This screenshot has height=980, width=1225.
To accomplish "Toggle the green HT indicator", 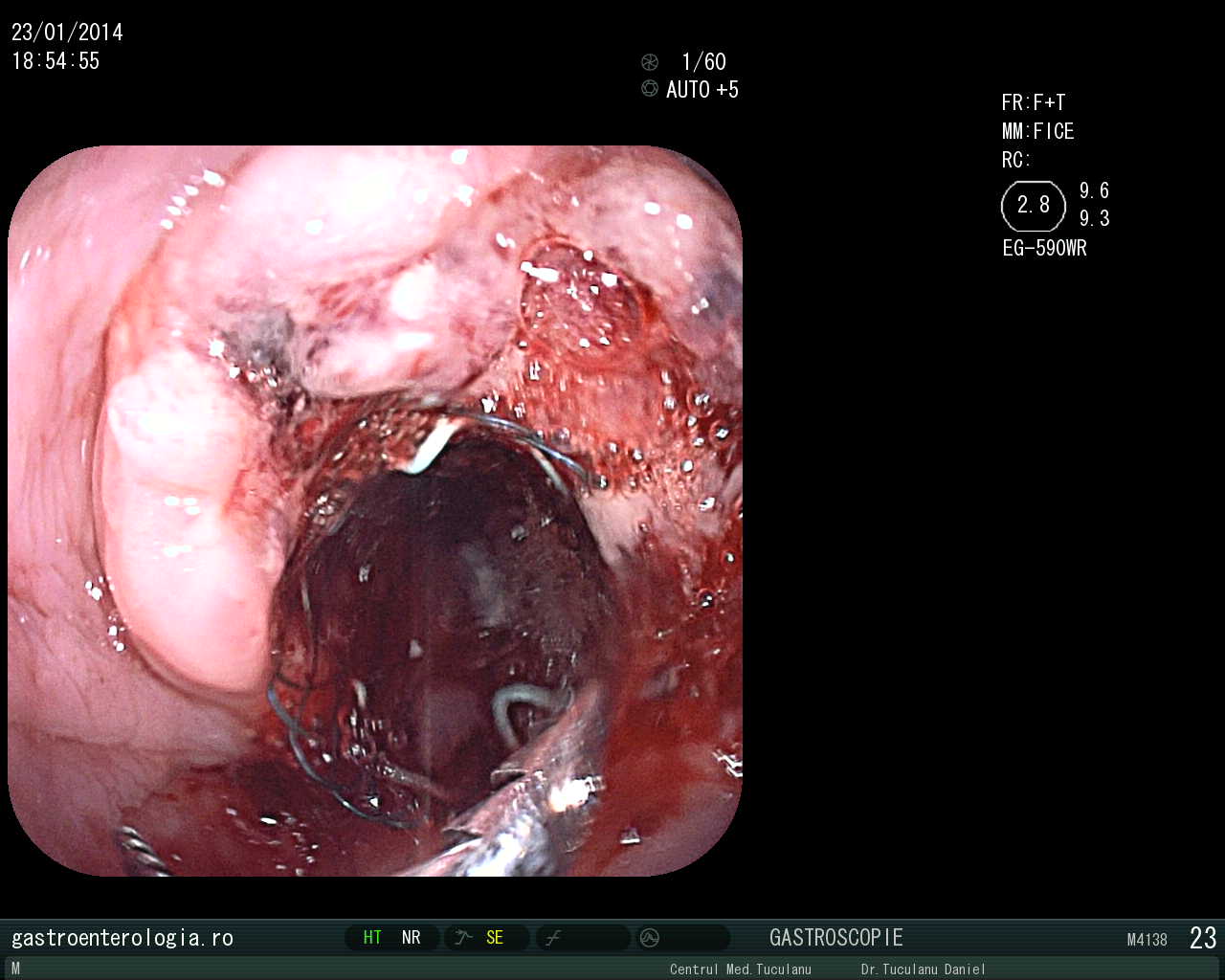I will (372, 938).
